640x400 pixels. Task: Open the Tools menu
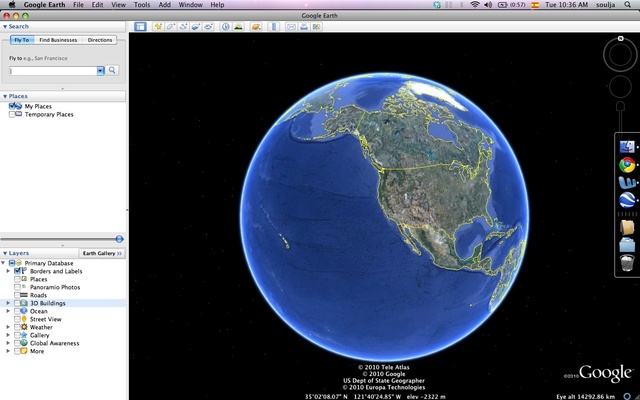coord(142,5)
